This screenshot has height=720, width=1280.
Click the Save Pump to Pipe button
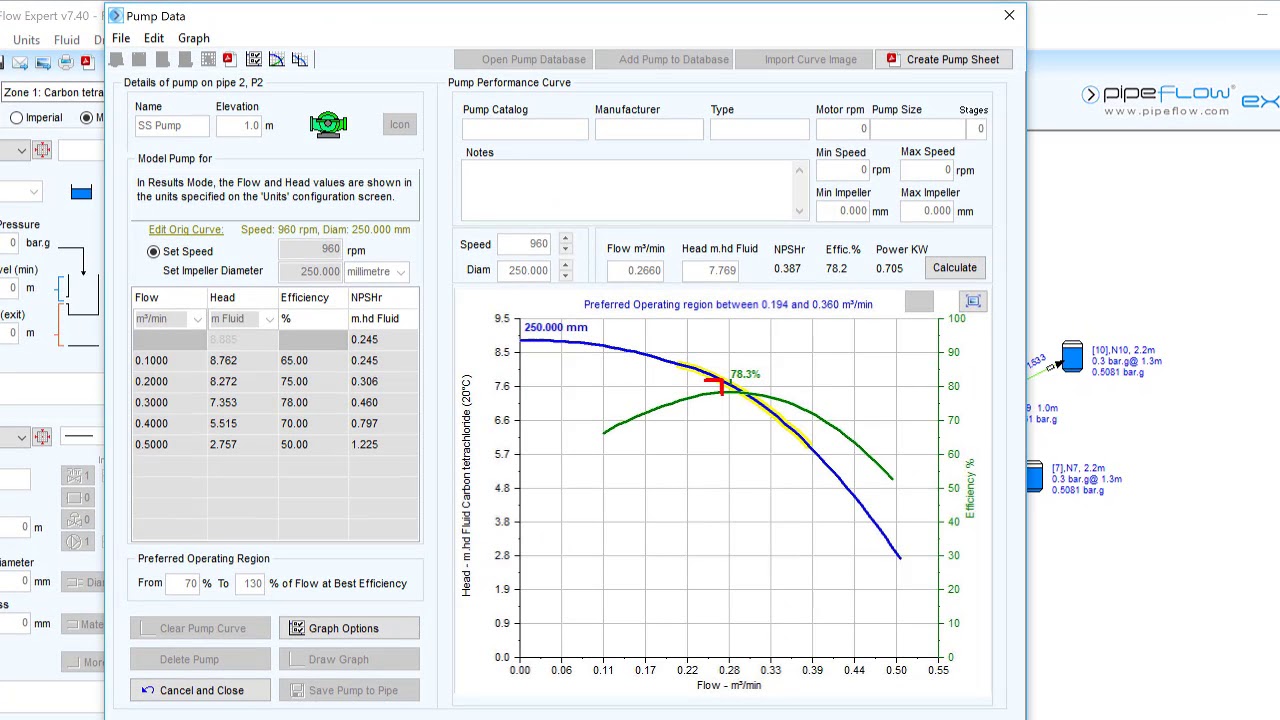pyautogui.click(x=349, y=690)
